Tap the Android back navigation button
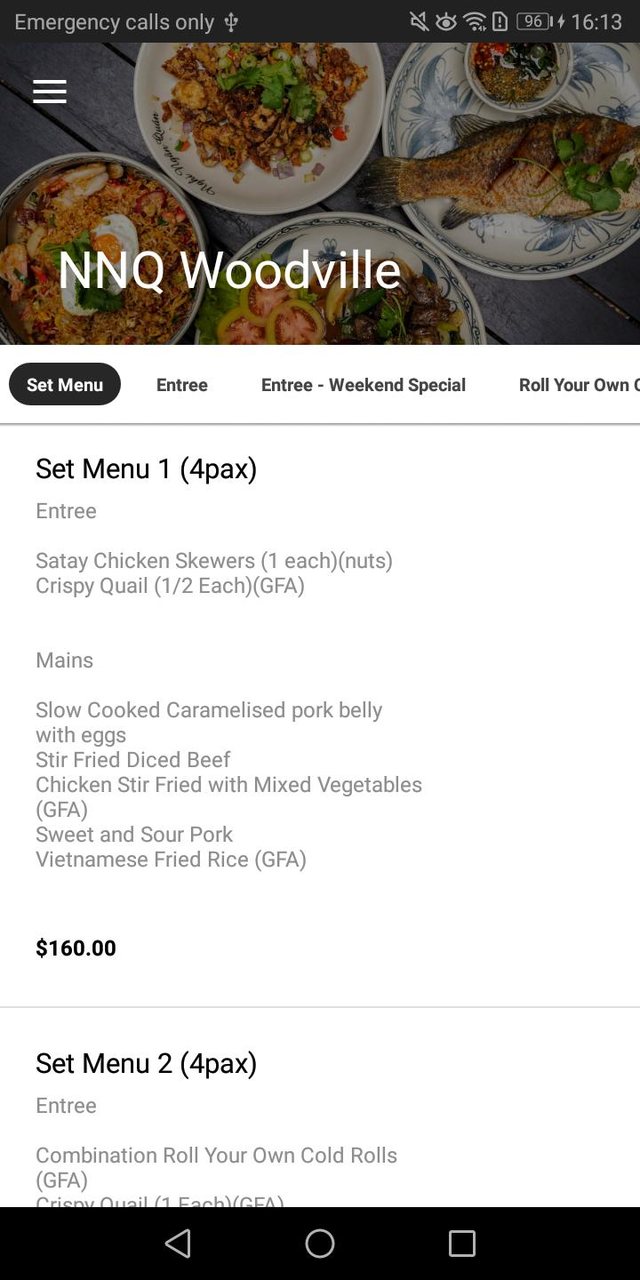Image resolution: width=640 pixels, height=1280 pixels. (178, 1243)
